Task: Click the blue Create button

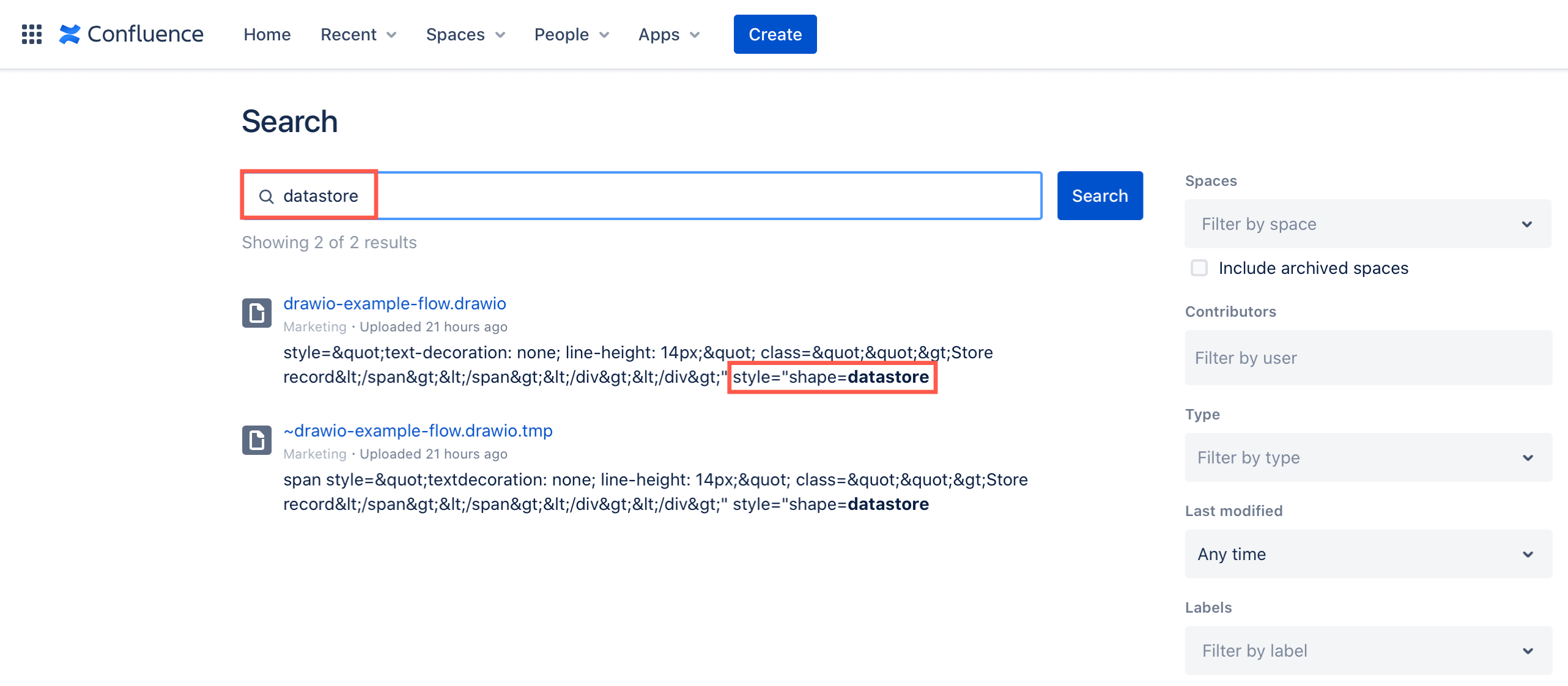Action: (x=774, y=34)
